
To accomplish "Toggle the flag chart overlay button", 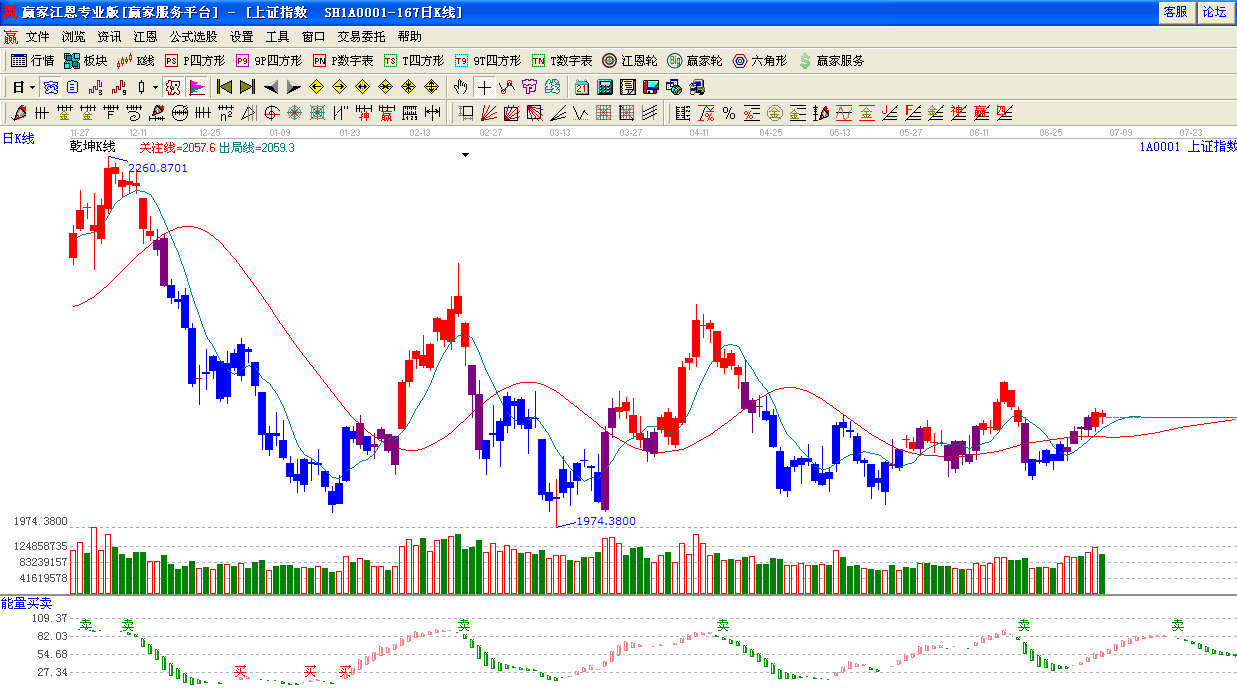I will pos(196,87).
